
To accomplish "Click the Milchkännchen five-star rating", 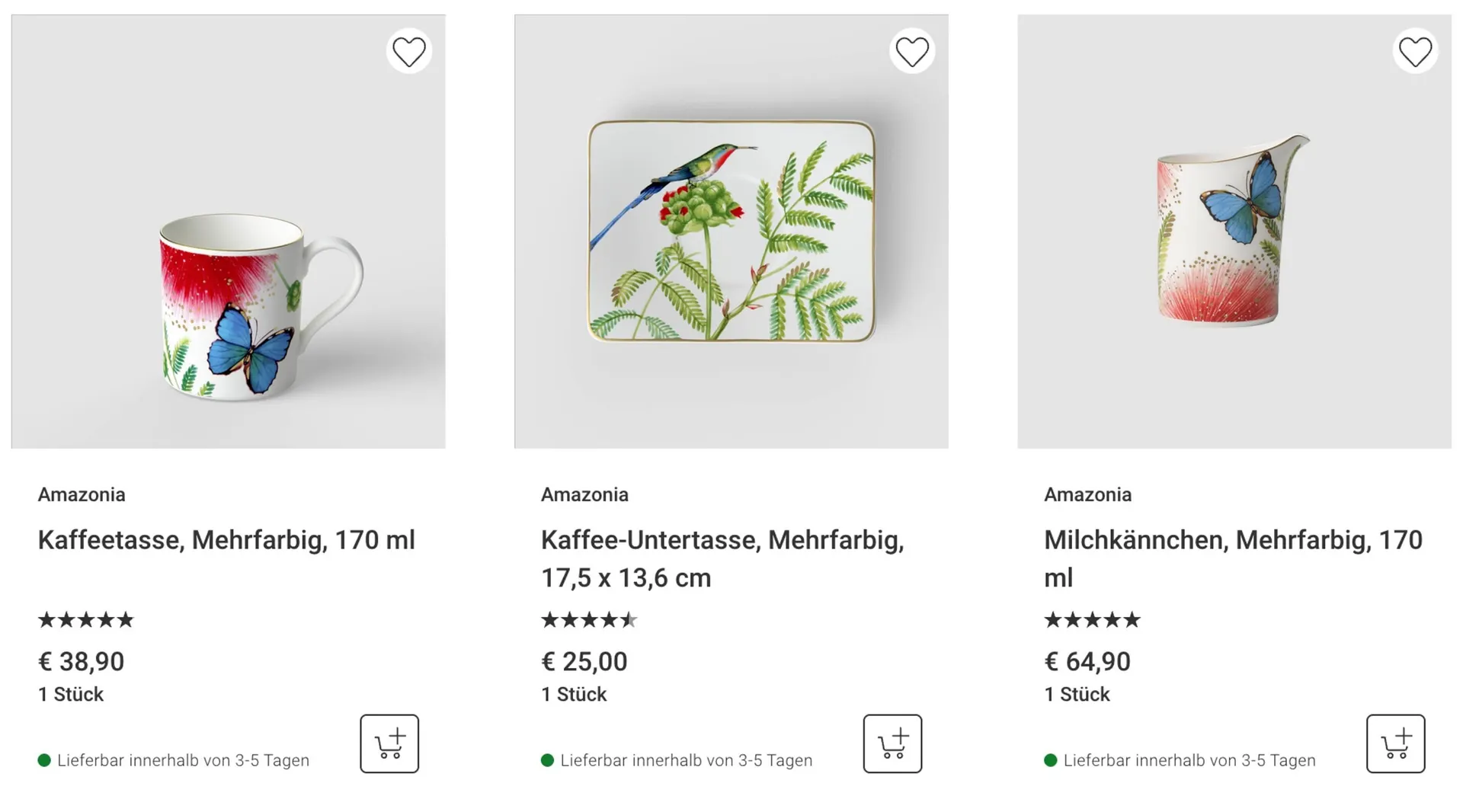I will pos(1092,620).
